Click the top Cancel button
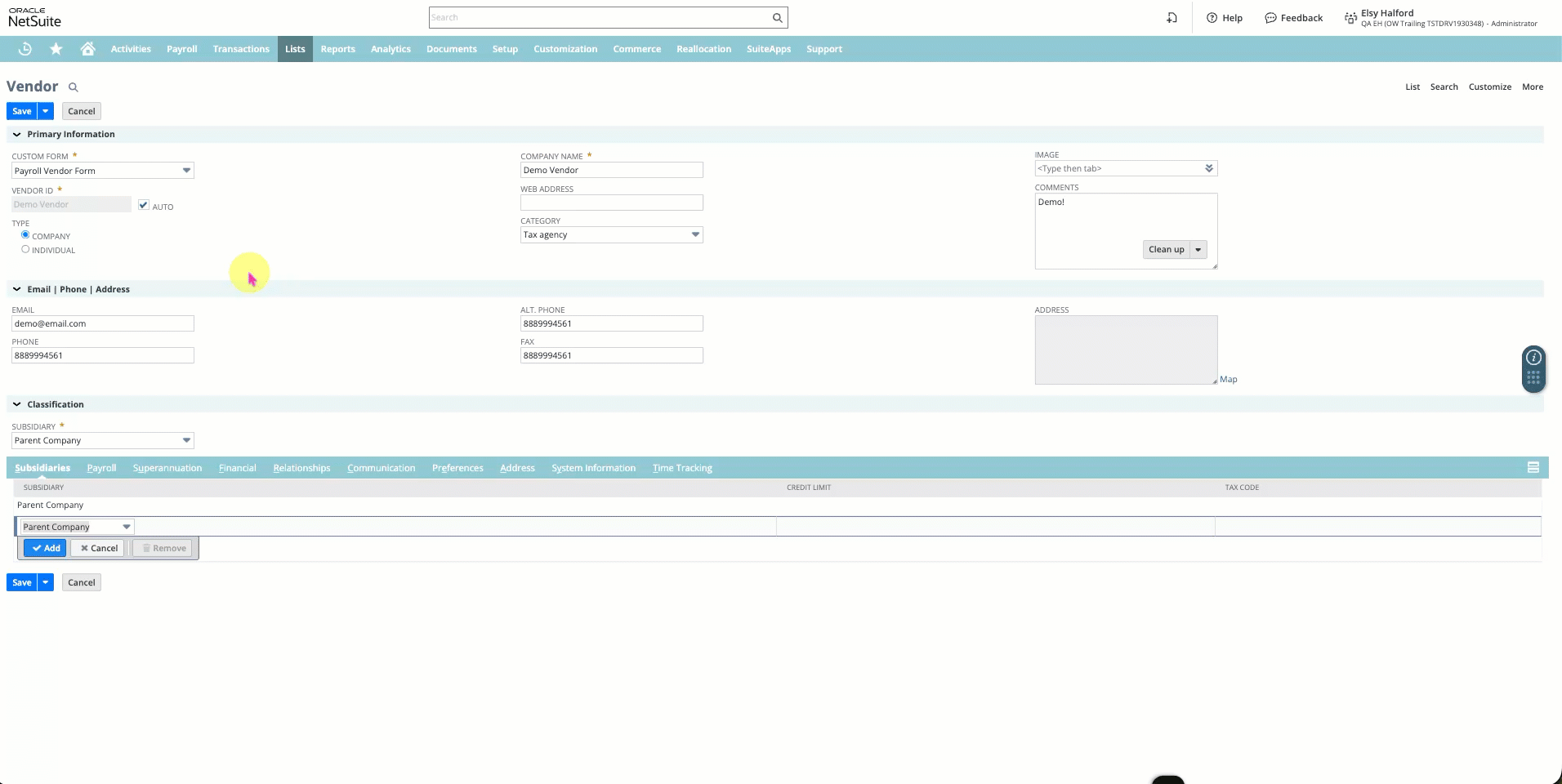Image resolution: width=1562 pixels, height=784 pixels. 82,111
